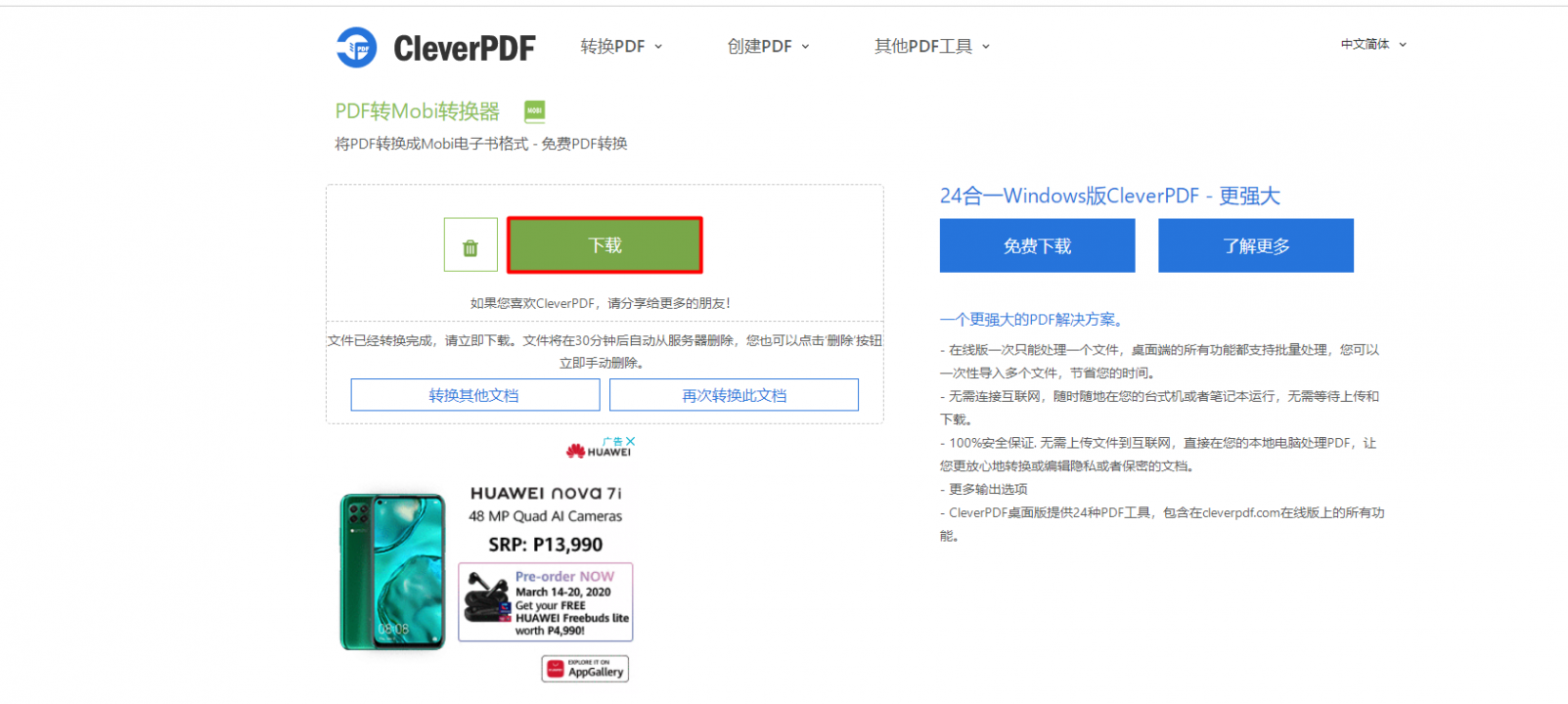Click the 24合一Windows版CleverPDF heading
Image resolution: width=1568 pixels, height=704 pixels.
click(x=1110, y=196)
